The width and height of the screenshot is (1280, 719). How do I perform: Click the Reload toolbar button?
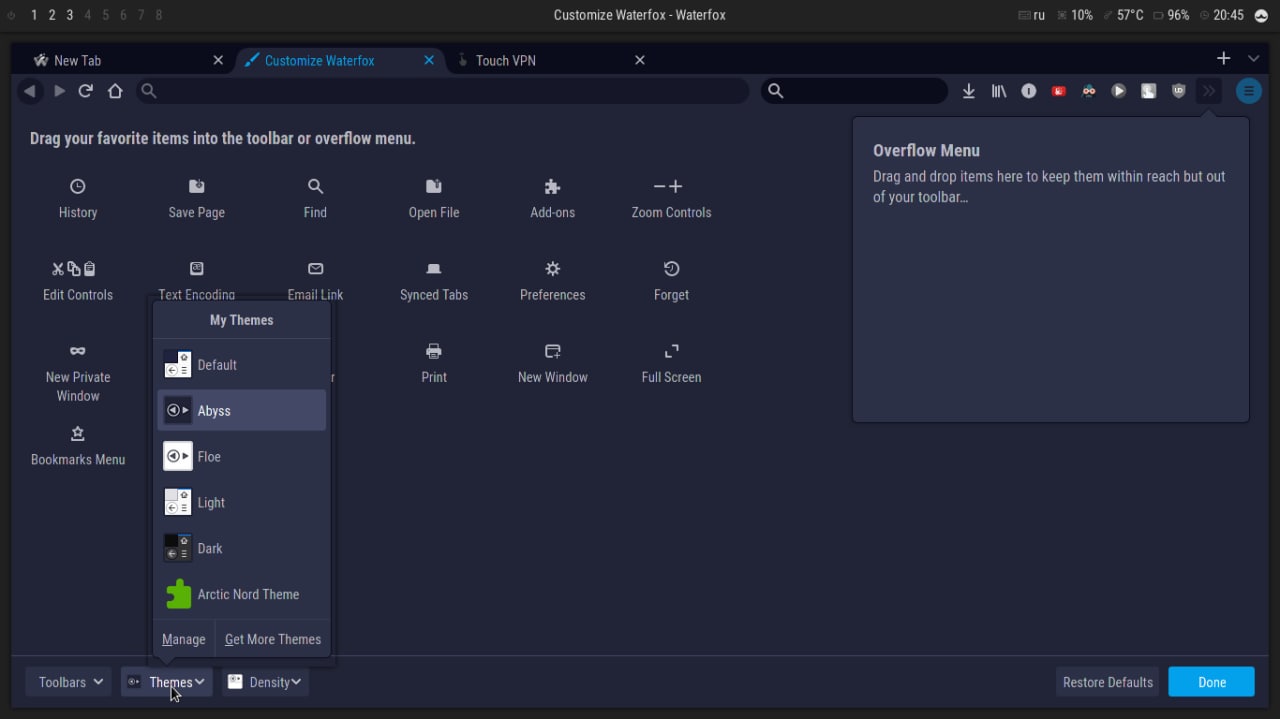pyautogui.click(x=86, y=91)
